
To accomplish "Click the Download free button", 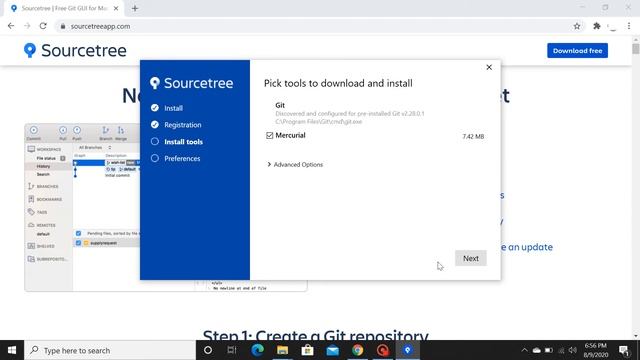I will pos(577,51).
